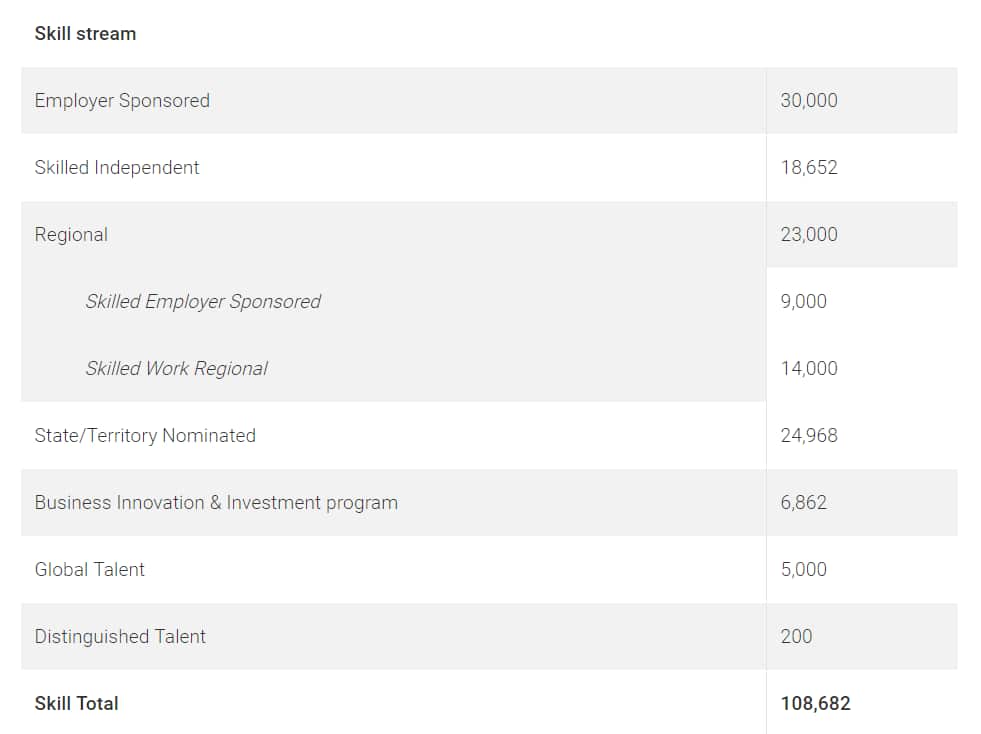Image resolution: width=981 pixels, height=734 pixels.
Task: Click the 30,000 value cell
Action: [809, 101]
